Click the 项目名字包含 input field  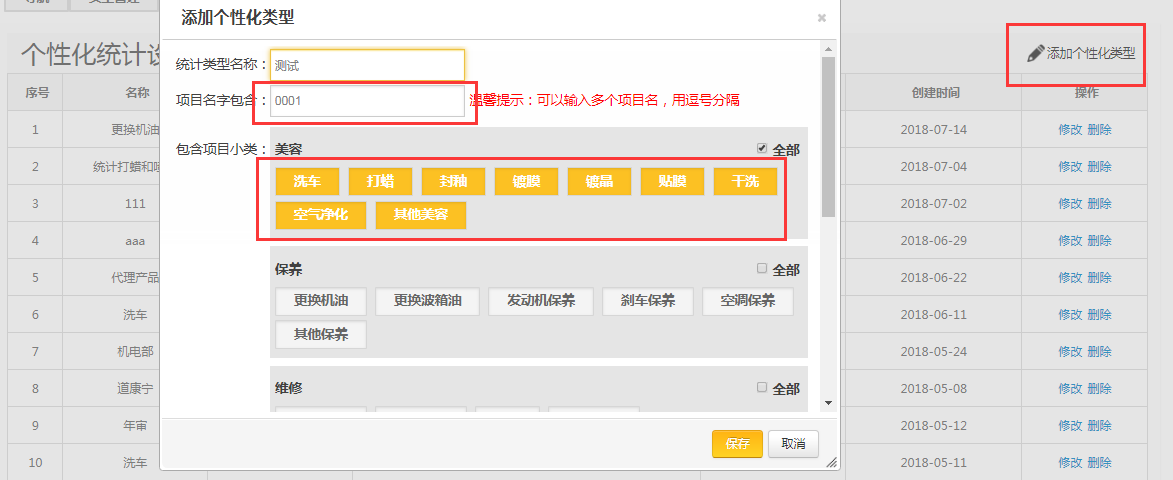click(x=366, y=101)
